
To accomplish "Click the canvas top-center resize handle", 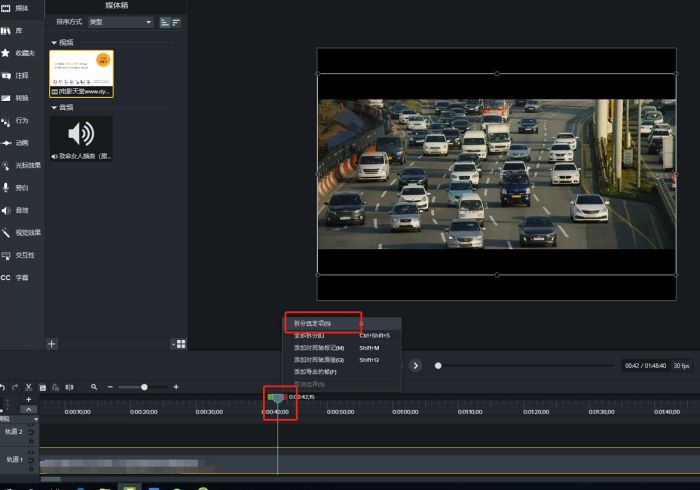I will point(497,74).
